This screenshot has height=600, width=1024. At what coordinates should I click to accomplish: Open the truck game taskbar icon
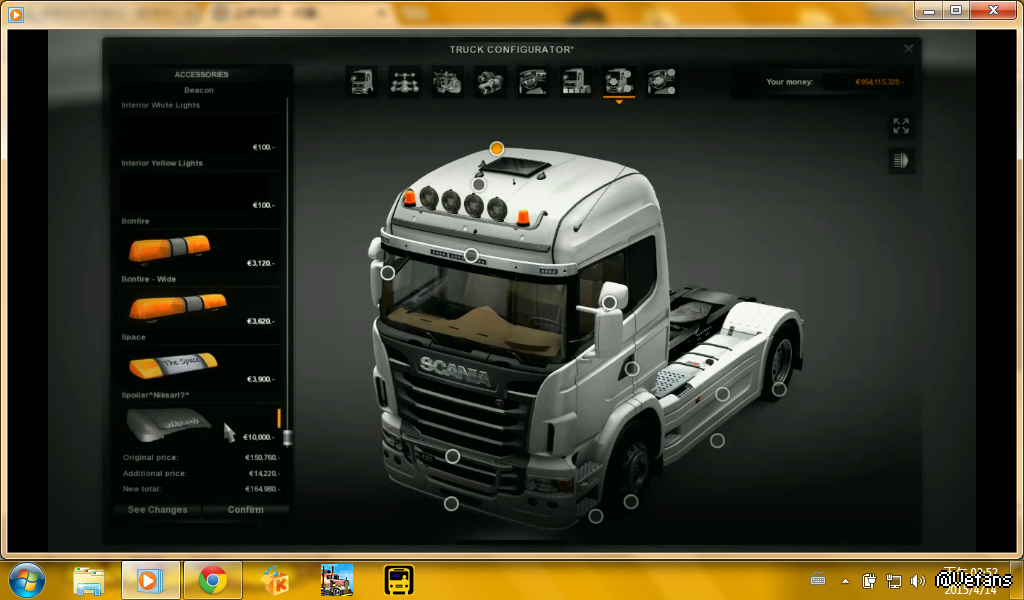[x=337, y=580]
